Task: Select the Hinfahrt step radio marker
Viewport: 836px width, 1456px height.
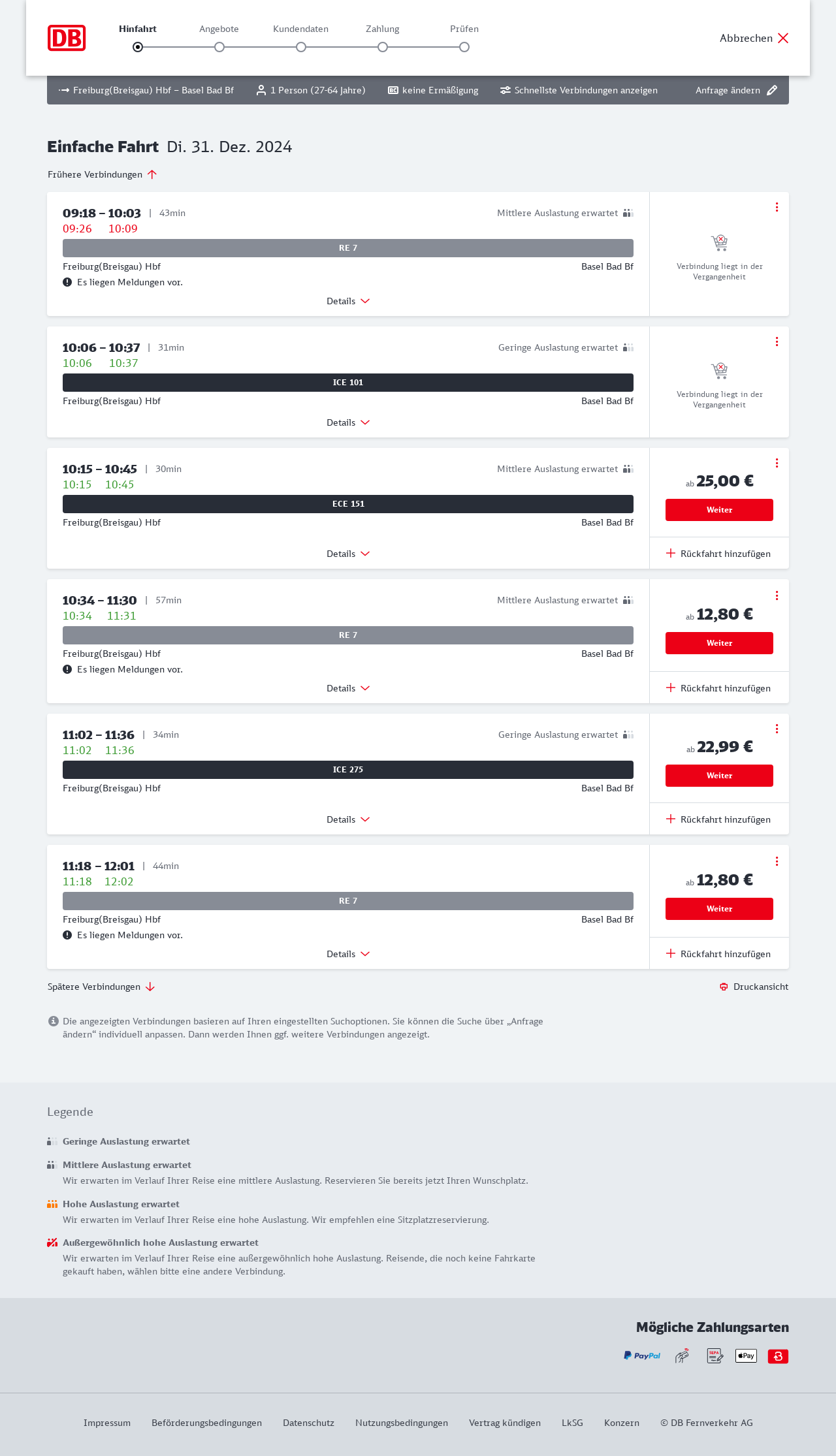Action: [x=138, y=47]
